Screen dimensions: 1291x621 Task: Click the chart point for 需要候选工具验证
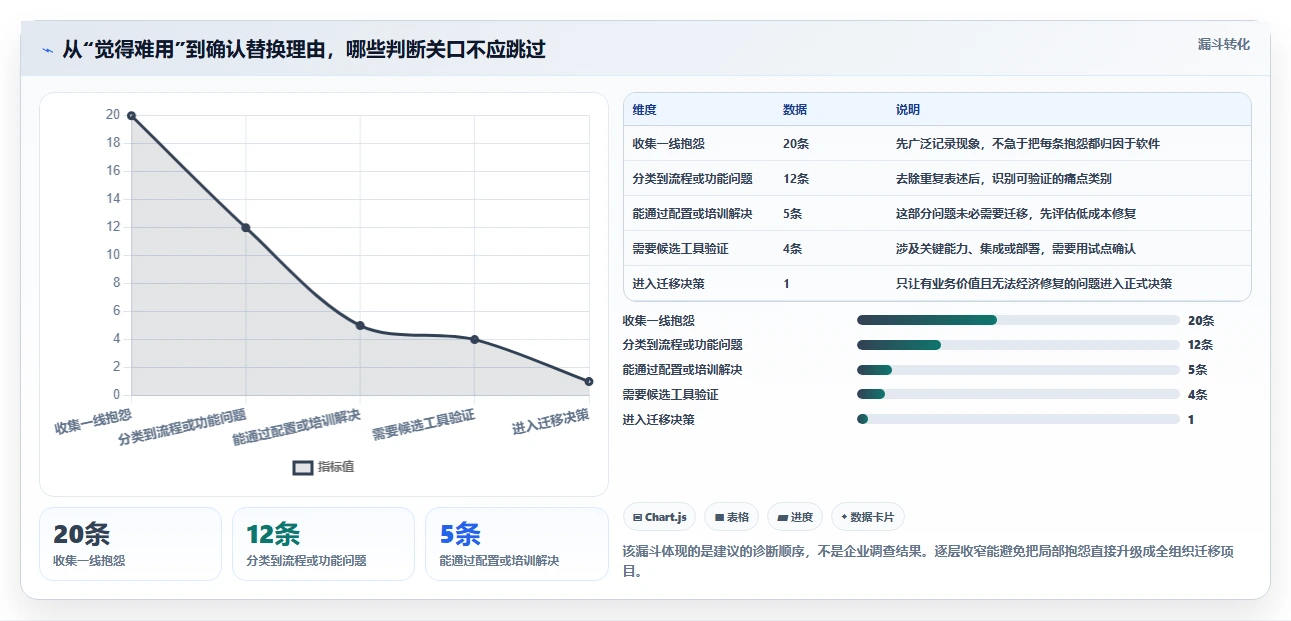[474, 340]
